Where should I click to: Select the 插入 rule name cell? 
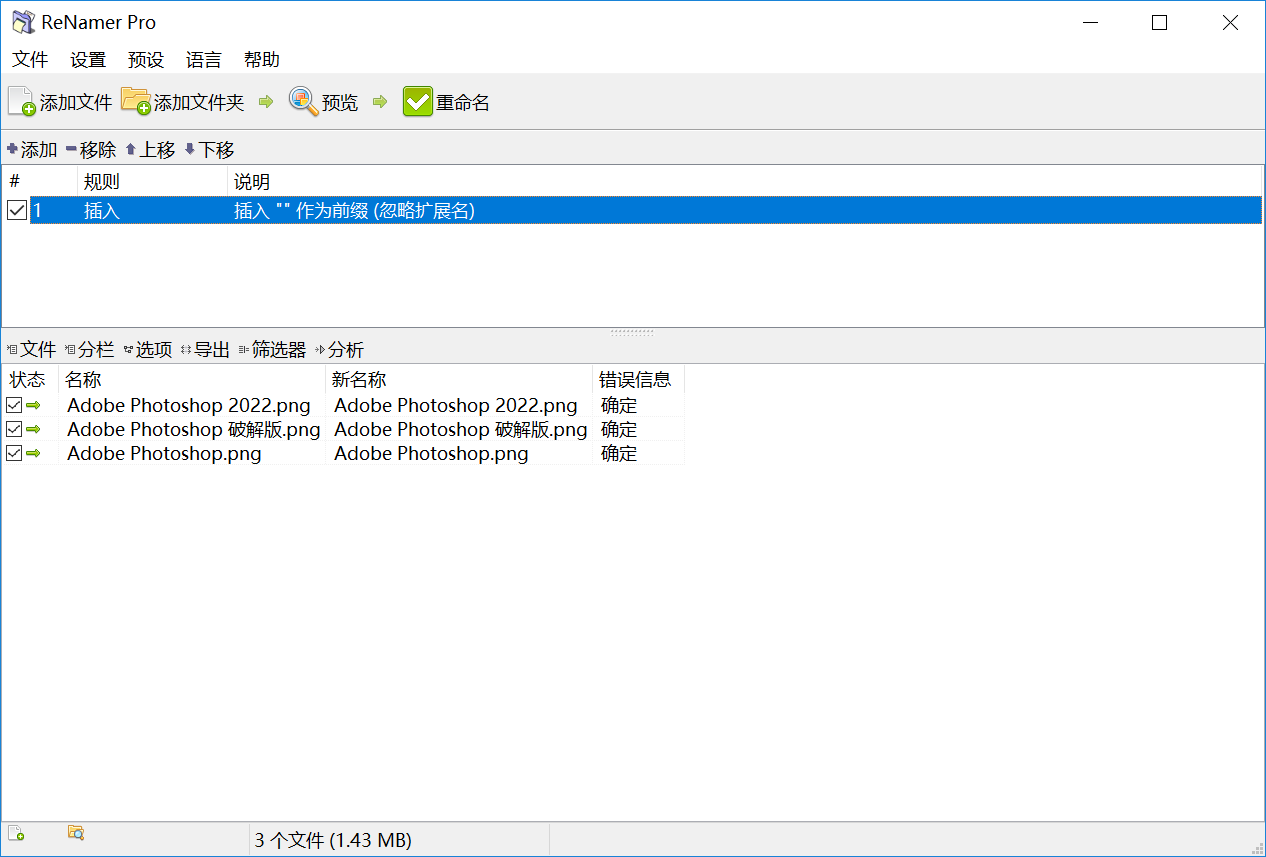coord(102,210)
